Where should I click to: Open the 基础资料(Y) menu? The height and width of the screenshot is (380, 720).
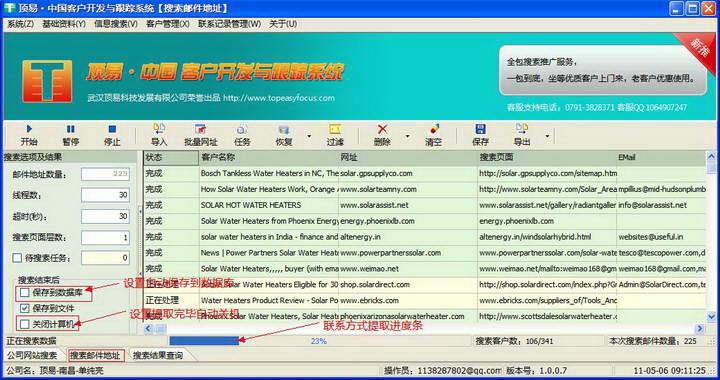coord(64,24)
